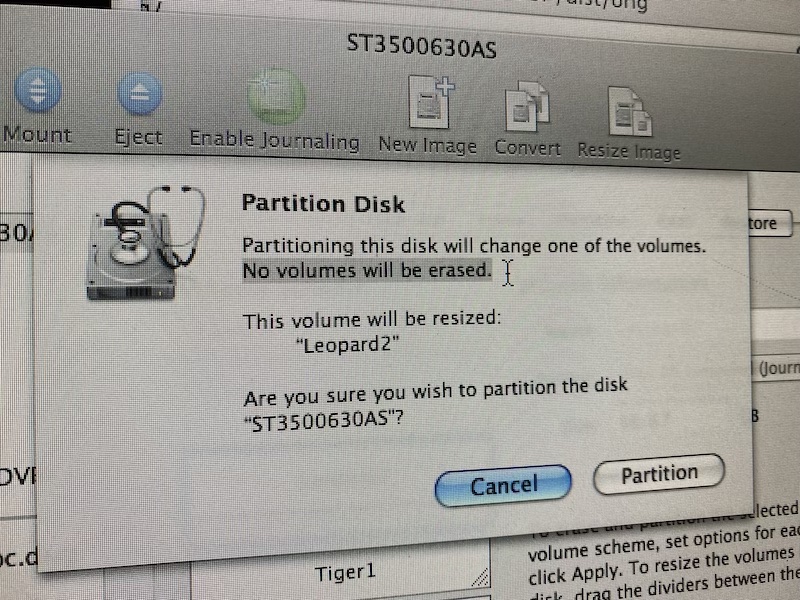Confirm with the Partition button
Image resolution: width=800 pixels, height=600 pixels.
click(x=659, y=474)
